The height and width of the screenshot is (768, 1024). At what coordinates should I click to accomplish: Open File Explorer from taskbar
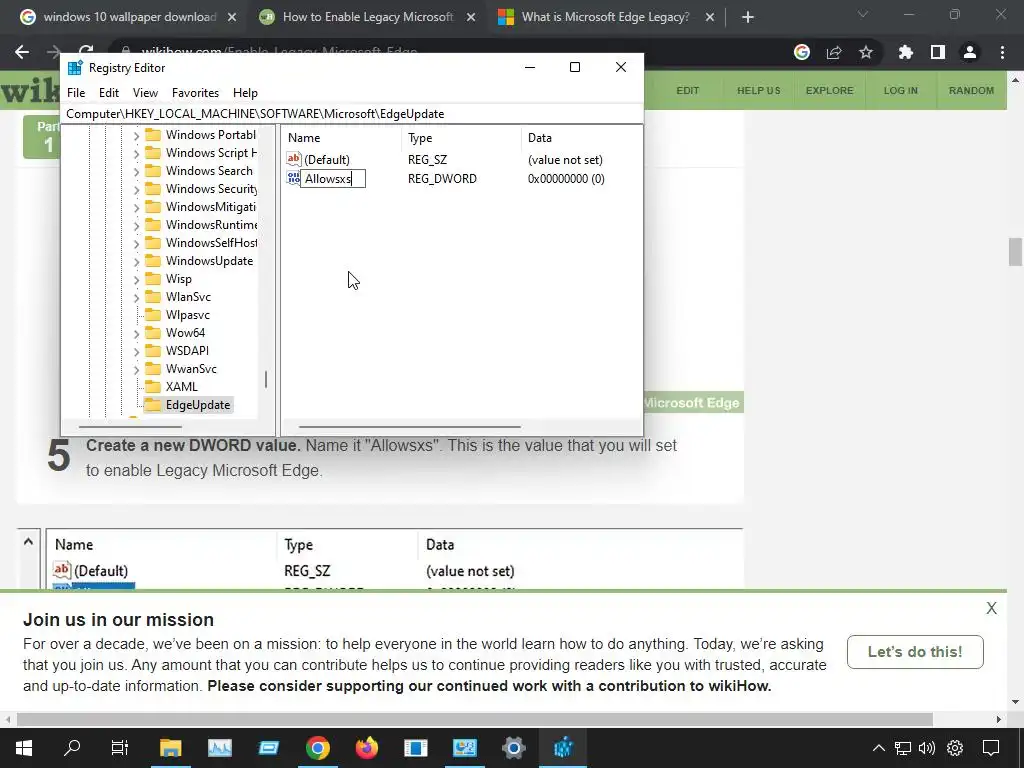(170, 748)
